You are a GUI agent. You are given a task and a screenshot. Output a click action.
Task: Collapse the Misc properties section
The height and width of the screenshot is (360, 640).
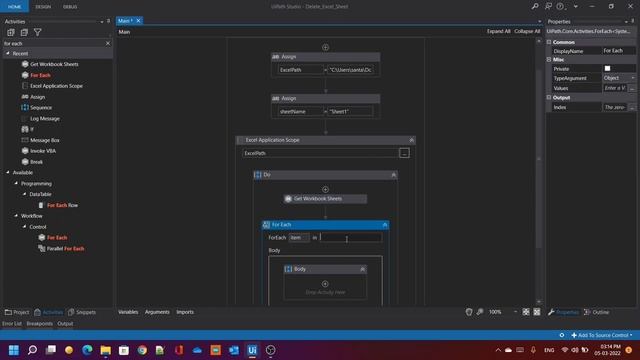549,60
